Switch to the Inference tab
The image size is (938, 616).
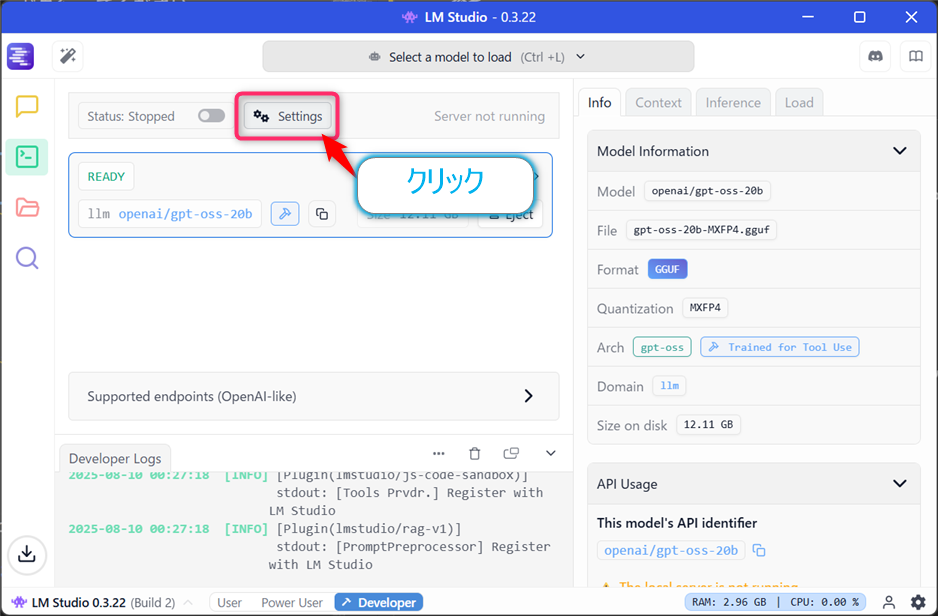pos(733,102)
